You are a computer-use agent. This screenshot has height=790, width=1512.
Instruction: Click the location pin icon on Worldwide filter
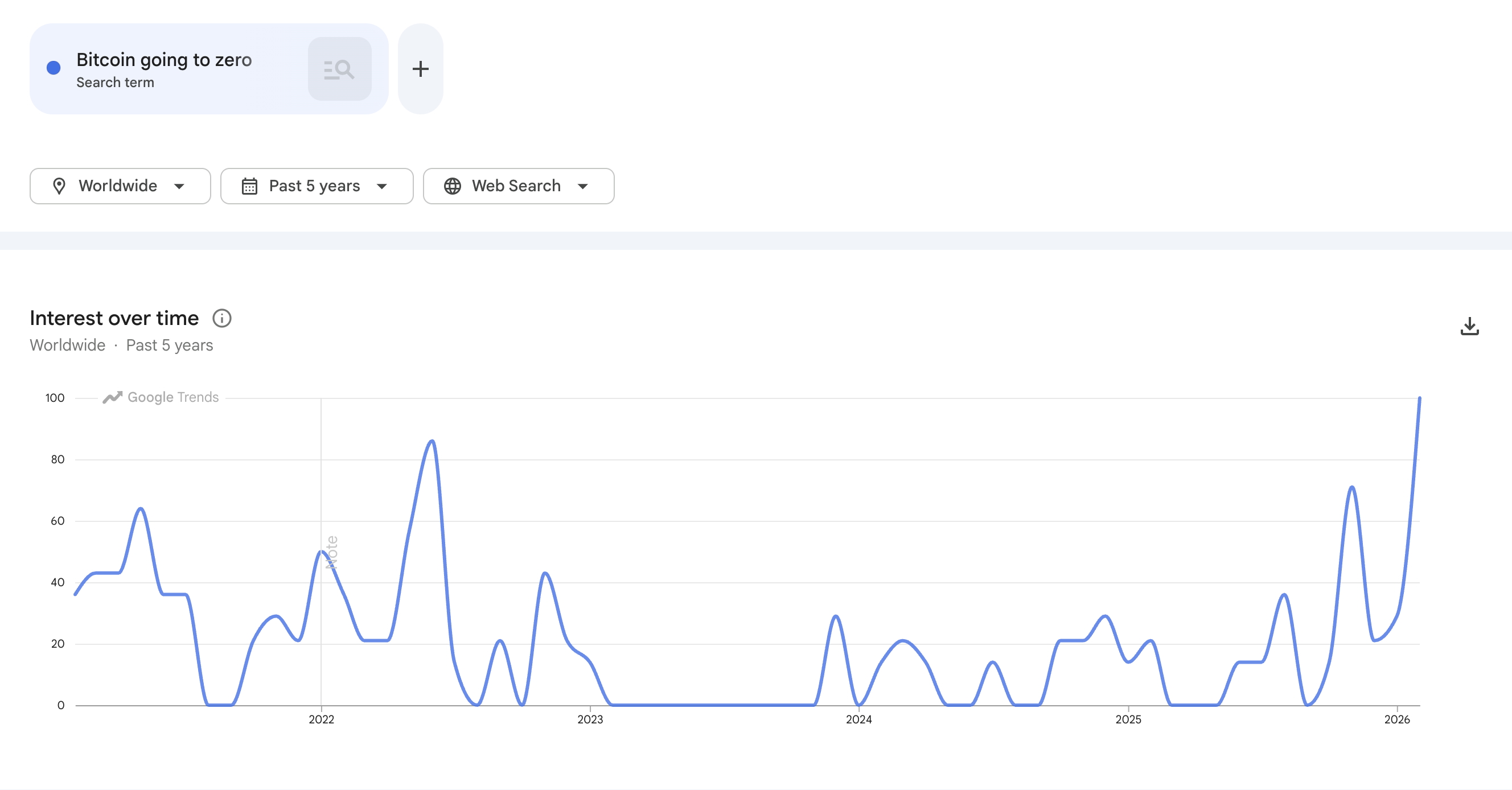[x=60, y=186]
